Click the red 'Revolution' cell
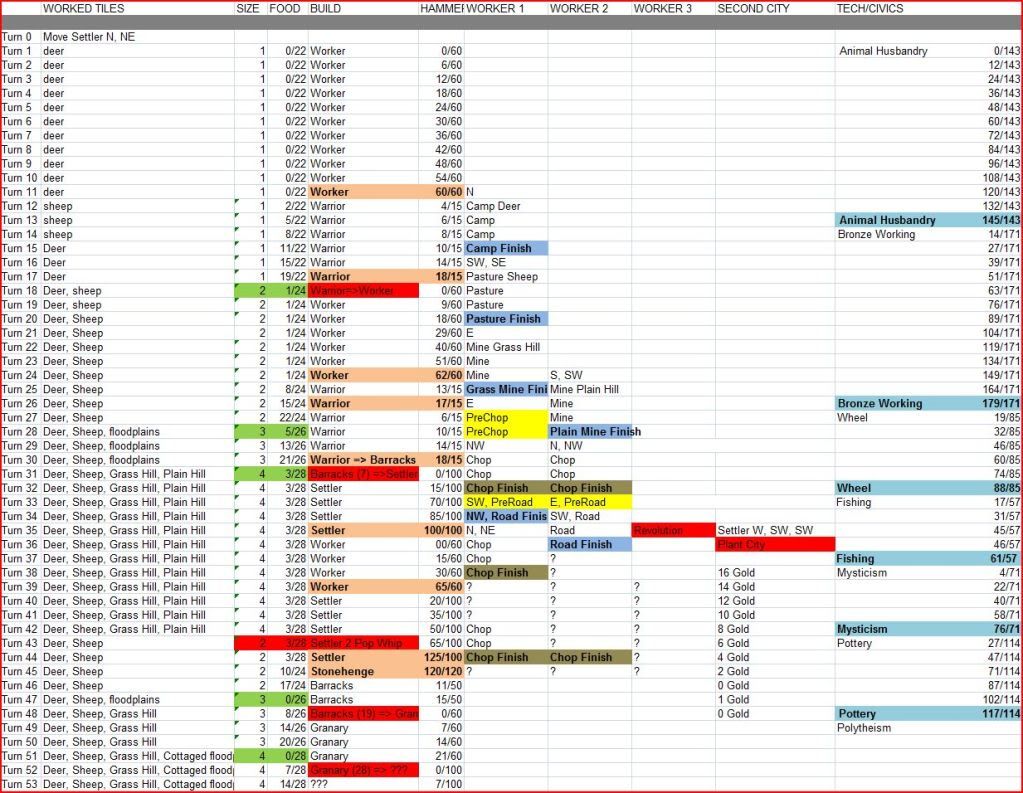 pos(673,530)
